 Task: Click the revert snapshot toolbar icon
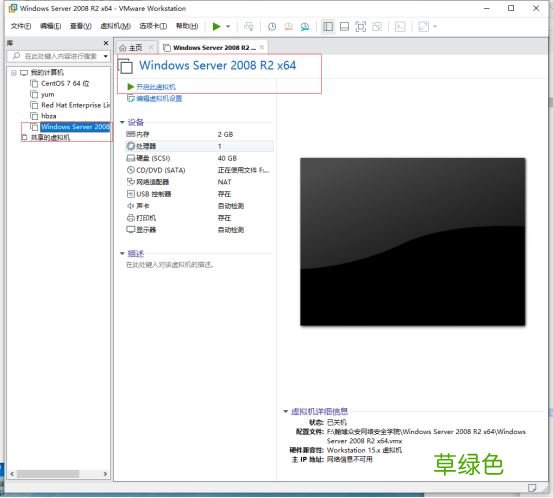288,27
